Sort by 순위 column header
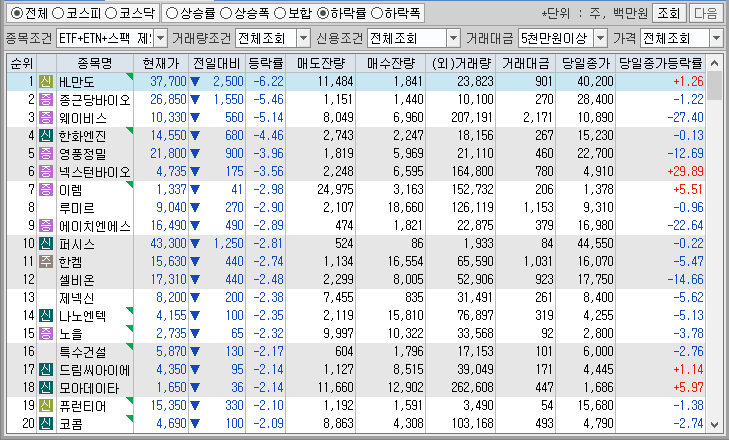The height and width of the screenshot is (440, 729). click(22, 63)
